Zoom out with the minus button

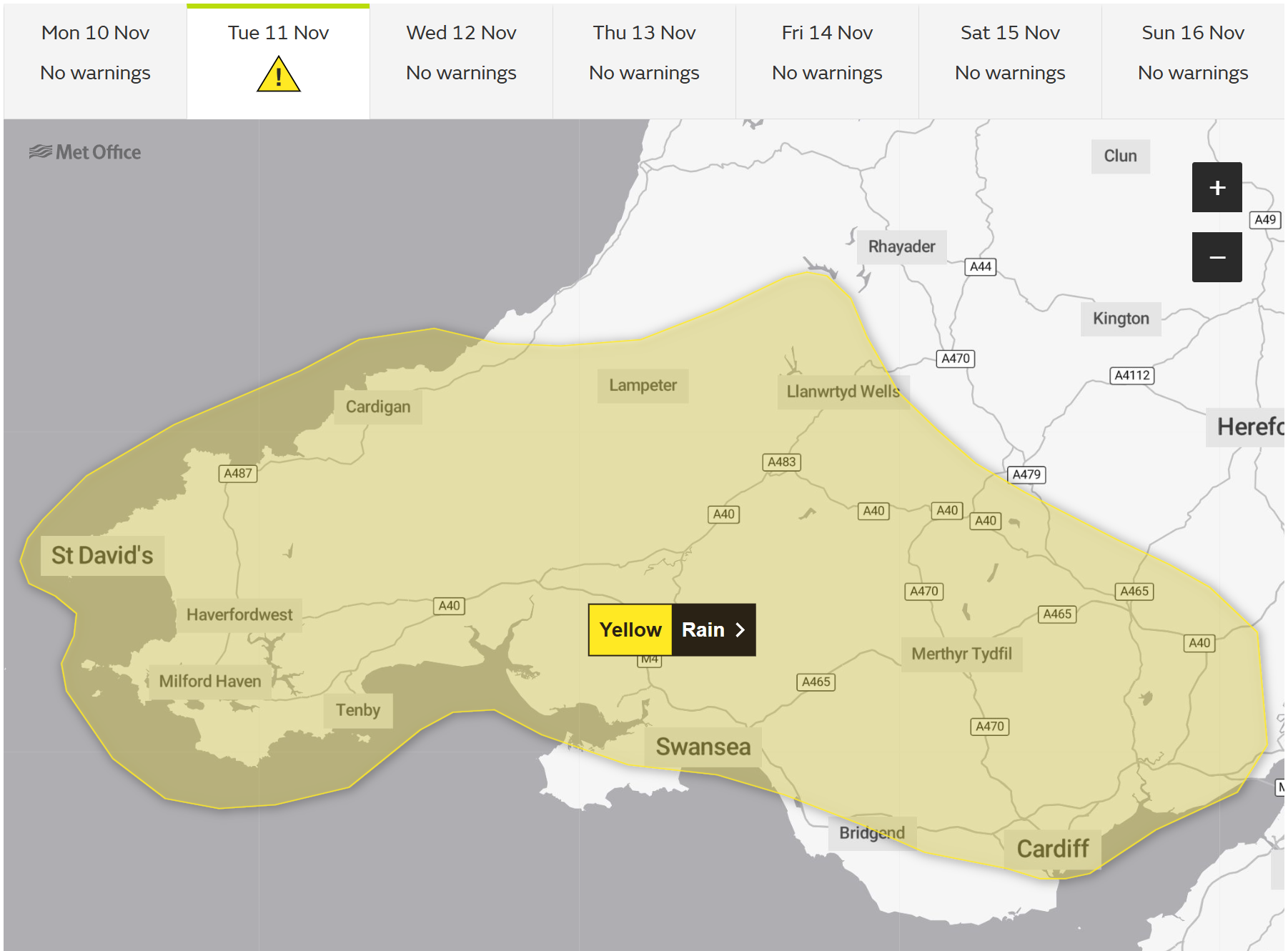tap(1217, 257)
